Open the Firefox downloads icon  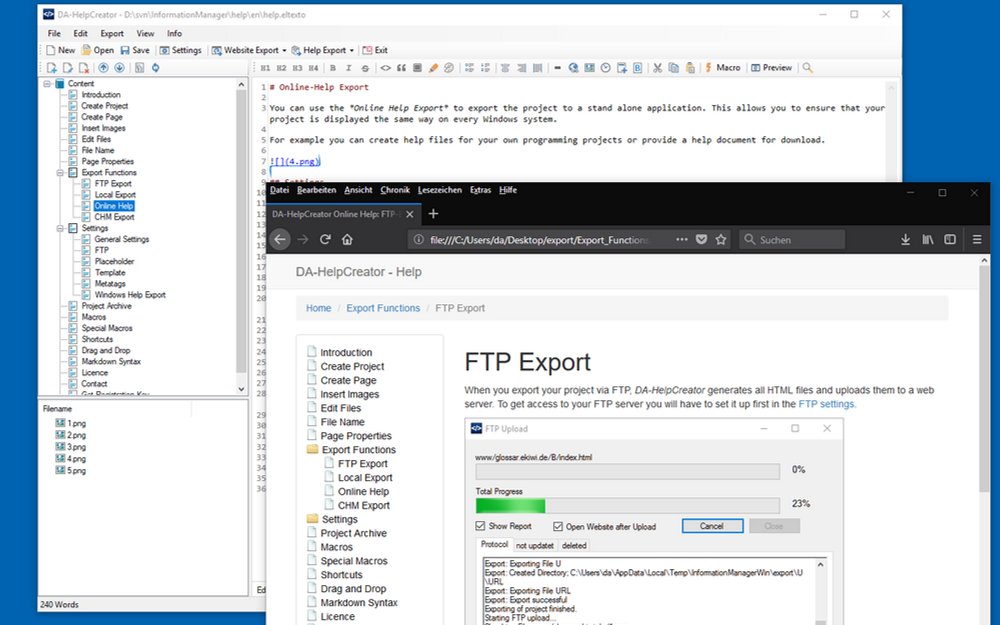point(905,240)
